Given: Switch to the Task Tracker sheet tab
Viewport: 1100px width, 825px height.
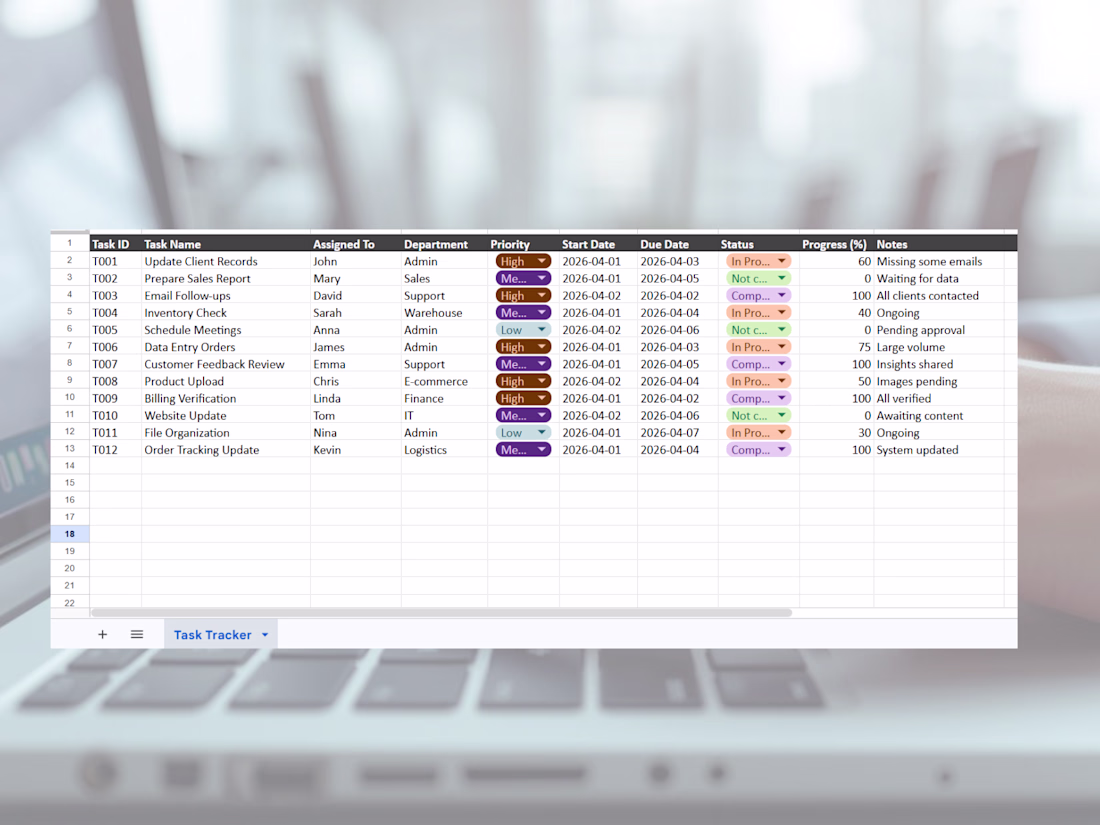Looking at the screenshot, I should (x=212, y=634).
